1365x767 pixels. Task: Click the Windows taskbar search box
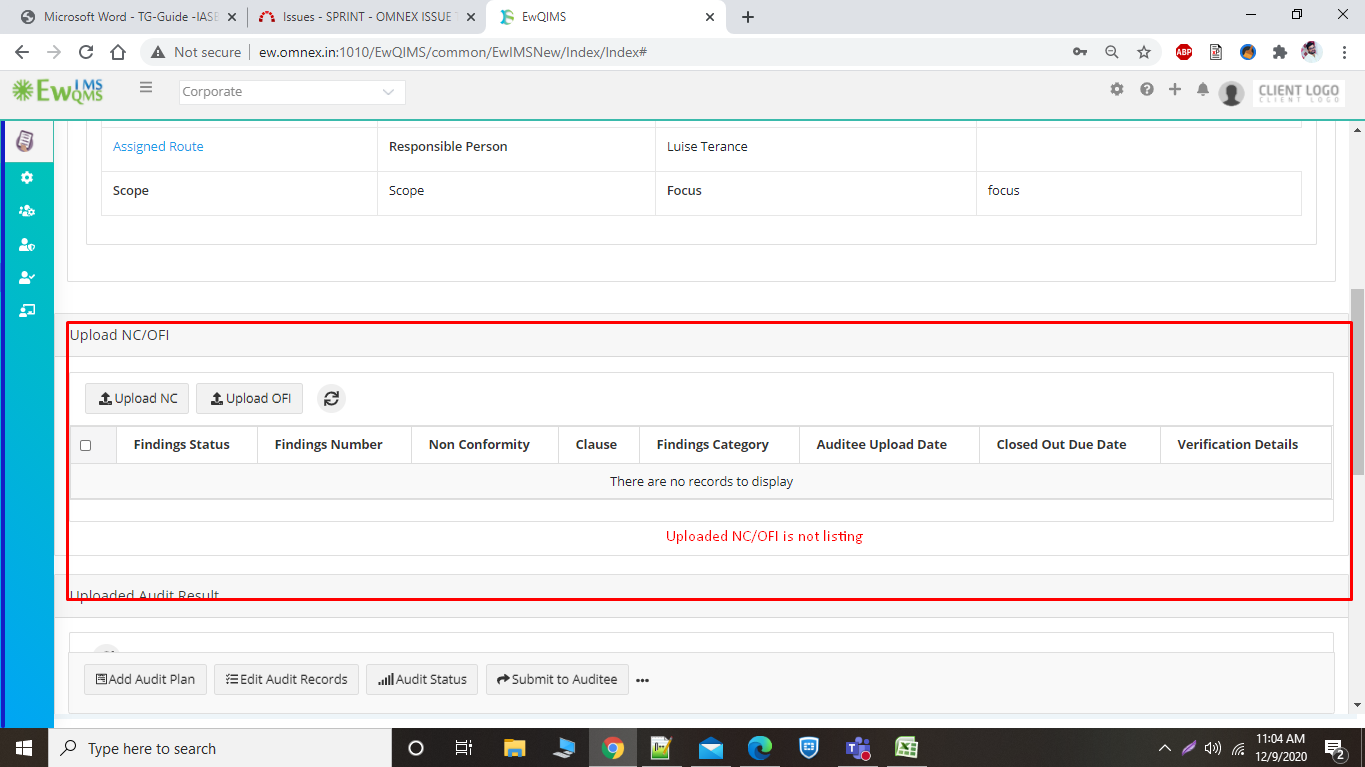(x=219, y=748)
